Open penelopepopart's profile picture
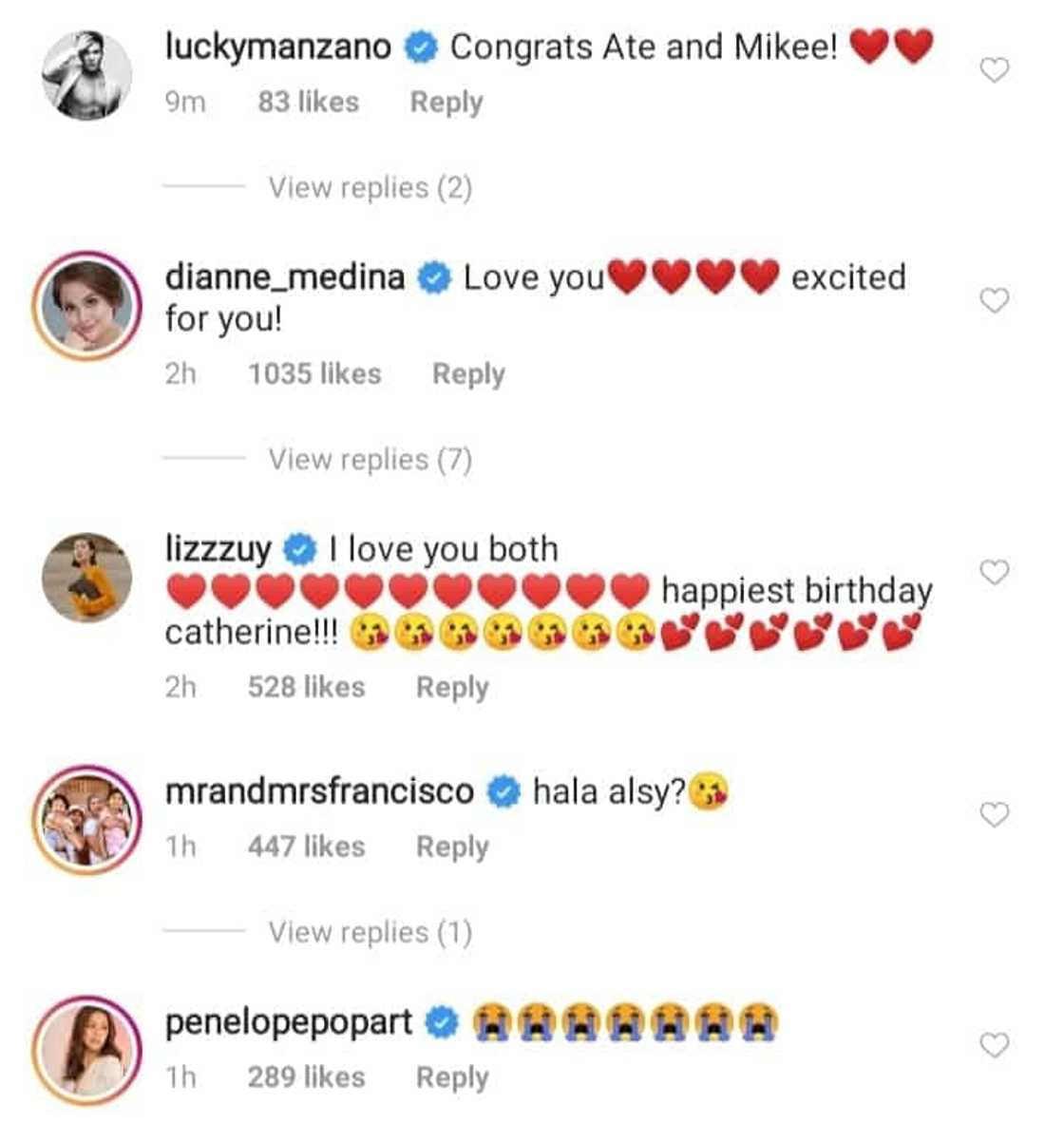This screenshot has height=1123, width=1064. pos(87,1051)
